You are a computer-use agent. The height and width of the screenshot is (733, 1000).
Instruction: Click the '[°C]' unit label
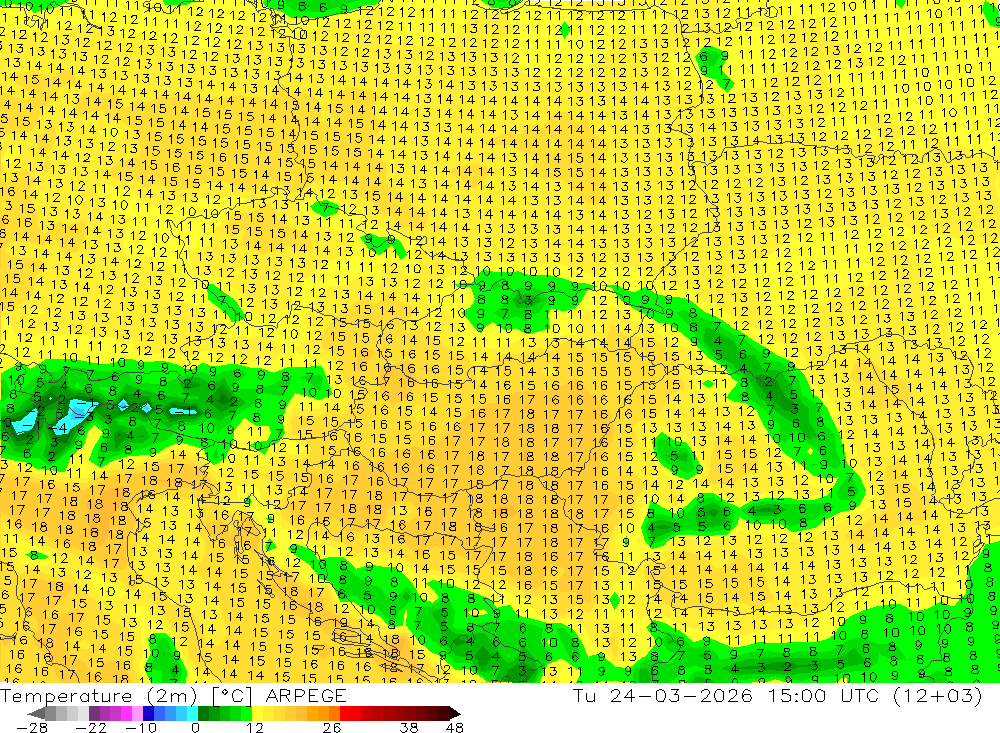[233, 695]
